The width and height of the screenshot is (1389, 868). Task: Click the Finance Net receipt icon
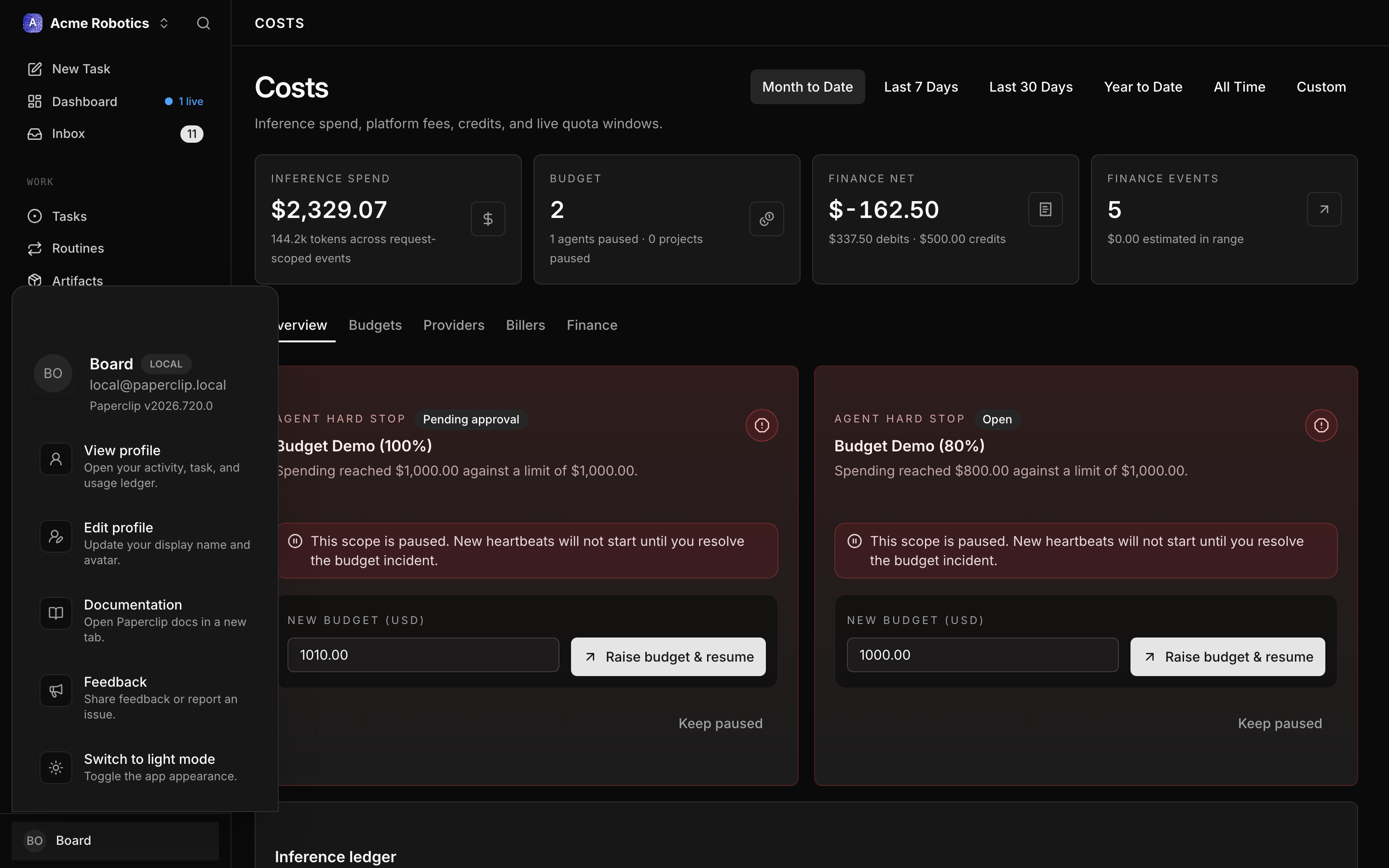[1045, 209]
